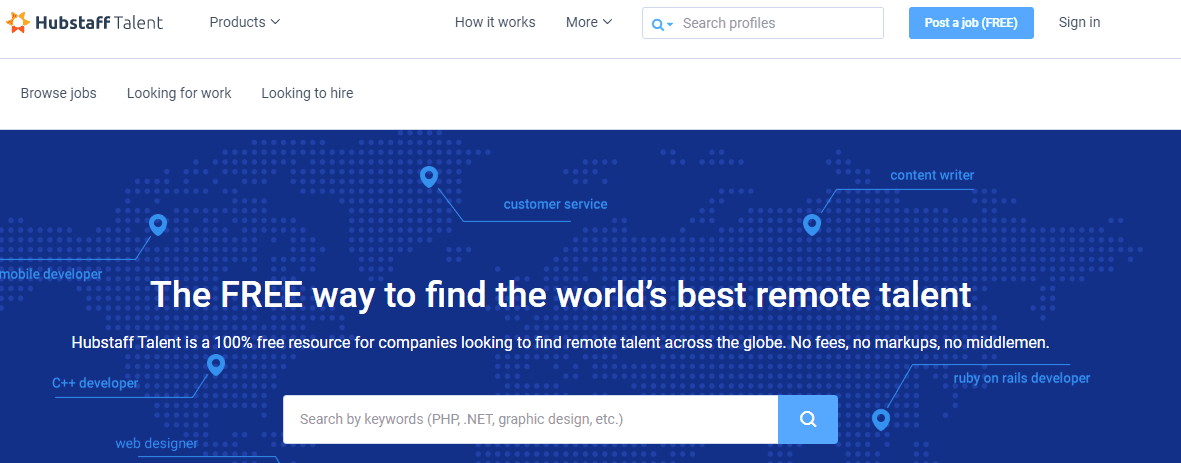This screenshot has width=1181, height=463.
Task: Click the blue magnifier search button
Action: [807, 419]
